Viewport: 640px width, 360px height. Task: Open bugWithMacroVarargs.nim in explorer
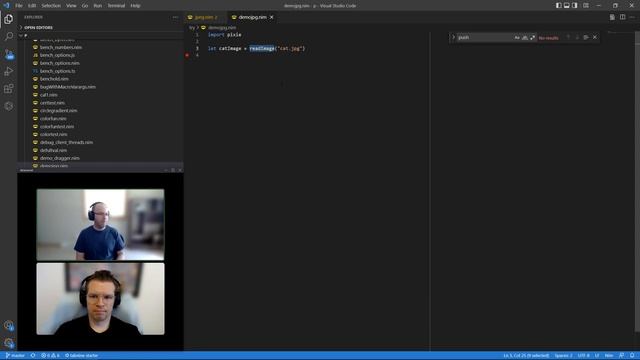tap(68, 87)
